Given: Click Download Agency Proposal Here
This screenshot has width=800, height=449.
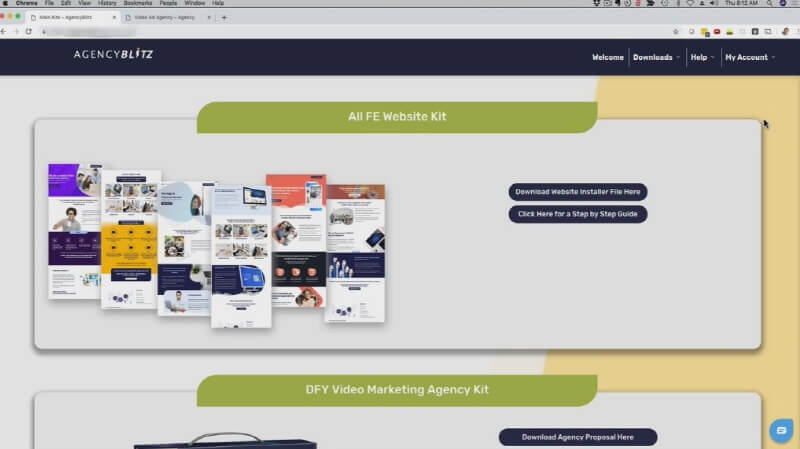Looking at the screenshot, I should [x=578, y=437].
